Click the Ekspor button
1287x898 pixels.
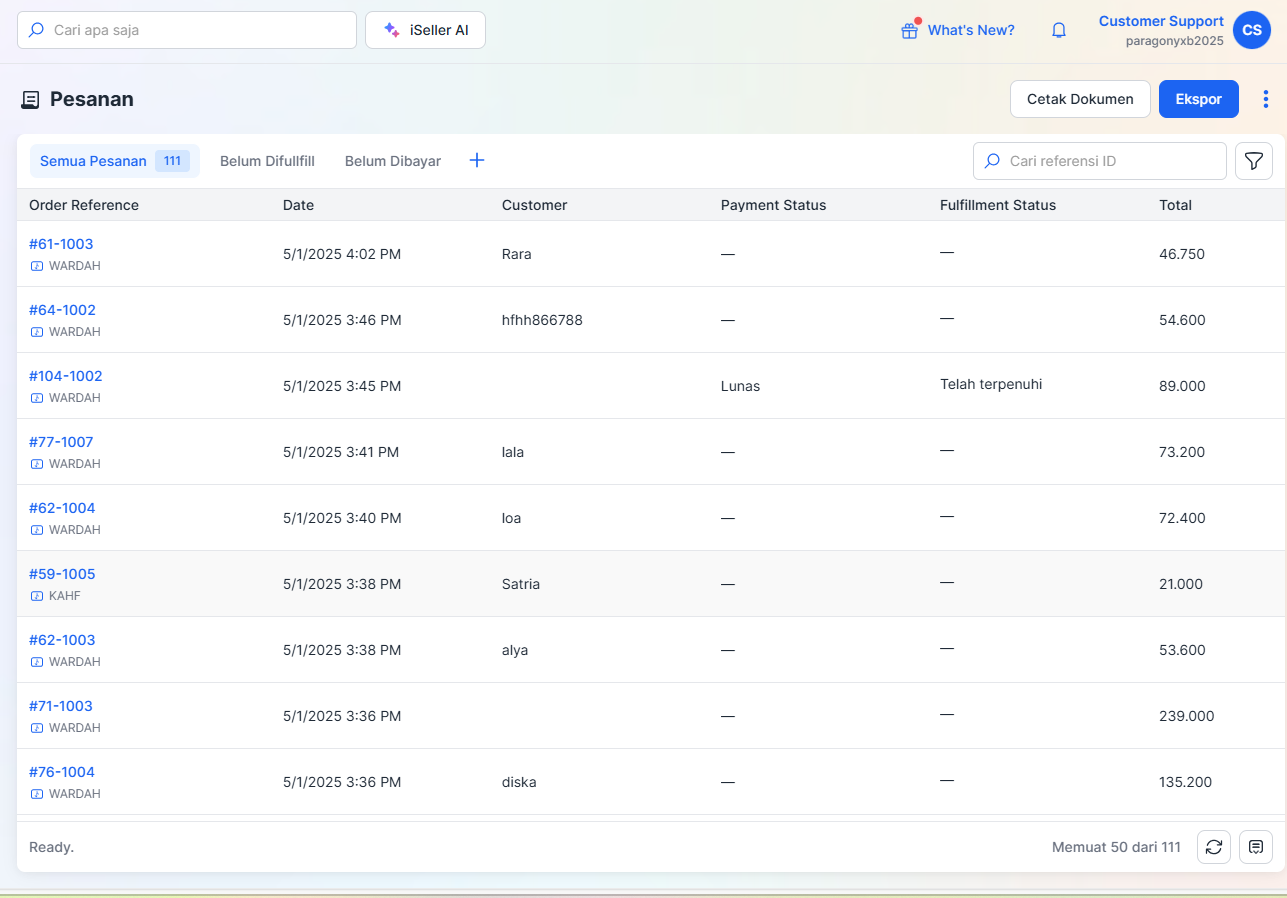coord(1198,99)
